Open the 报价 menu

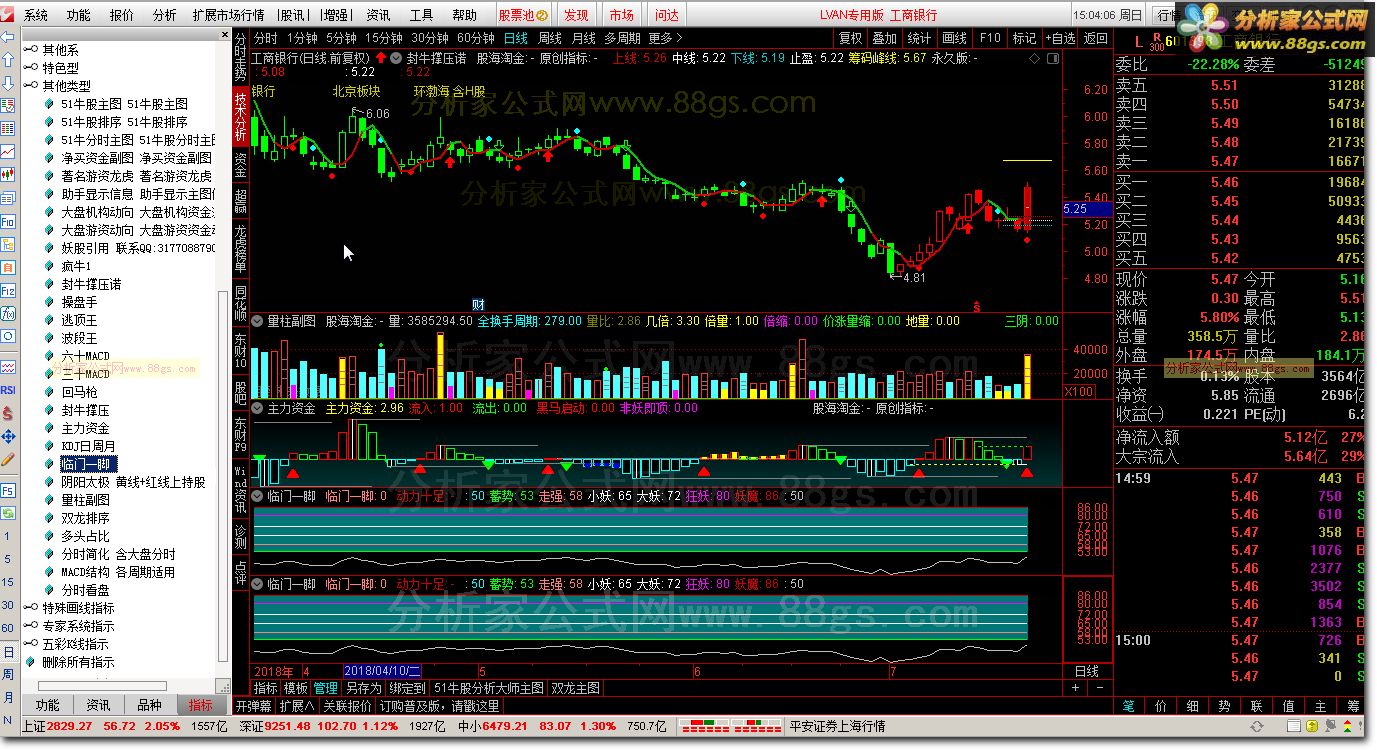coord(121,15)
